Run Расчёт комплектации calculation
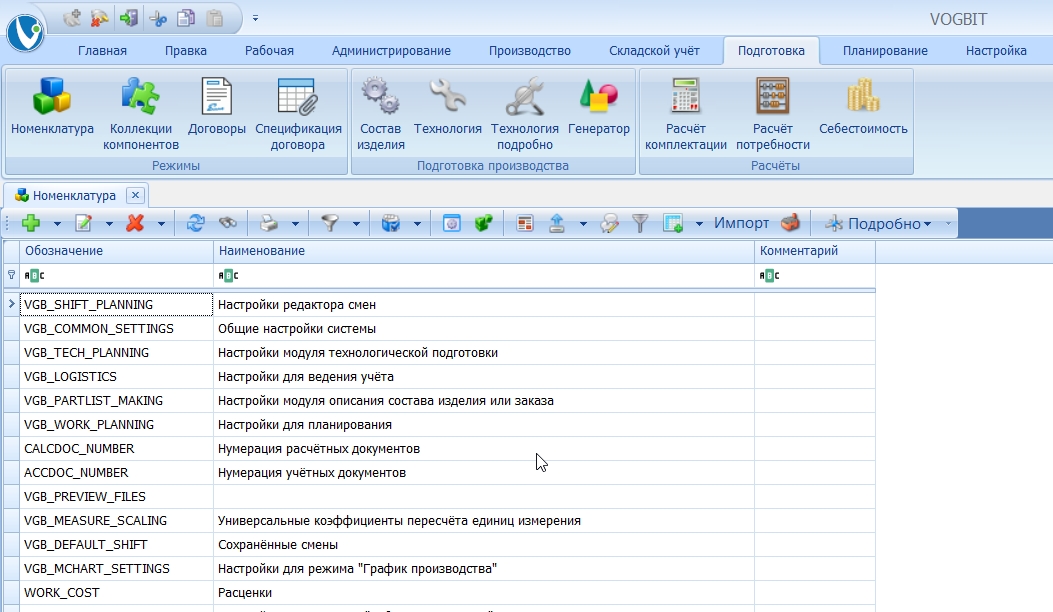Image resolution: width=1053 pixels, height=612 pixels. (x=686, y=114)
